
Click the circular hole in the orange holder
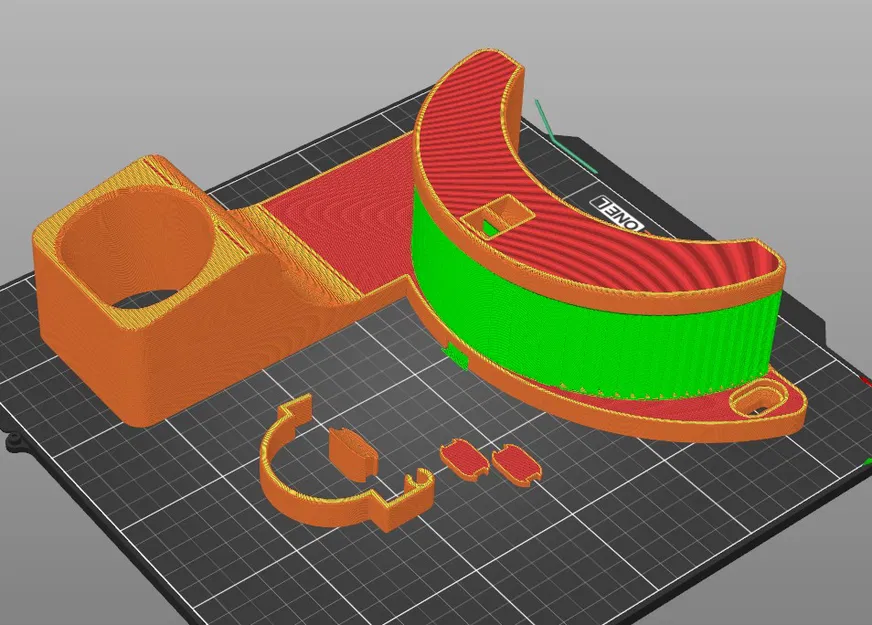pos(136,247)
